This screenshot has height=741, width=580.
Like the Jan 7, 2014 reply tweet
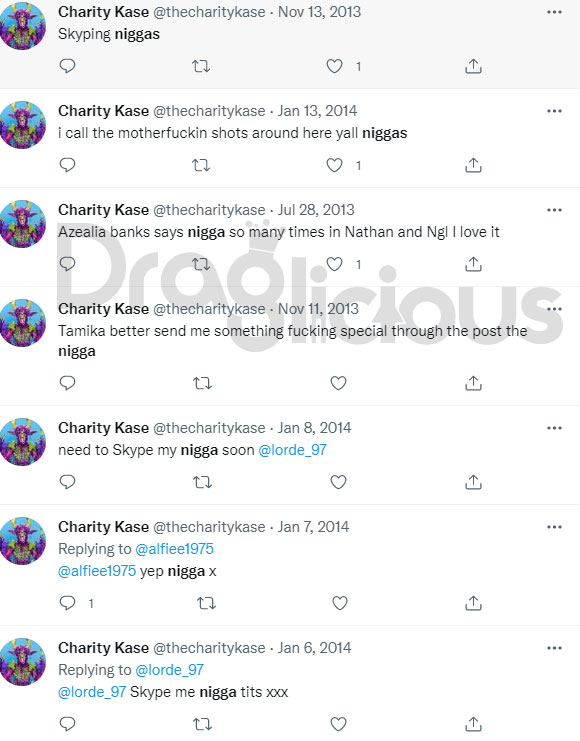click(340, 603)
